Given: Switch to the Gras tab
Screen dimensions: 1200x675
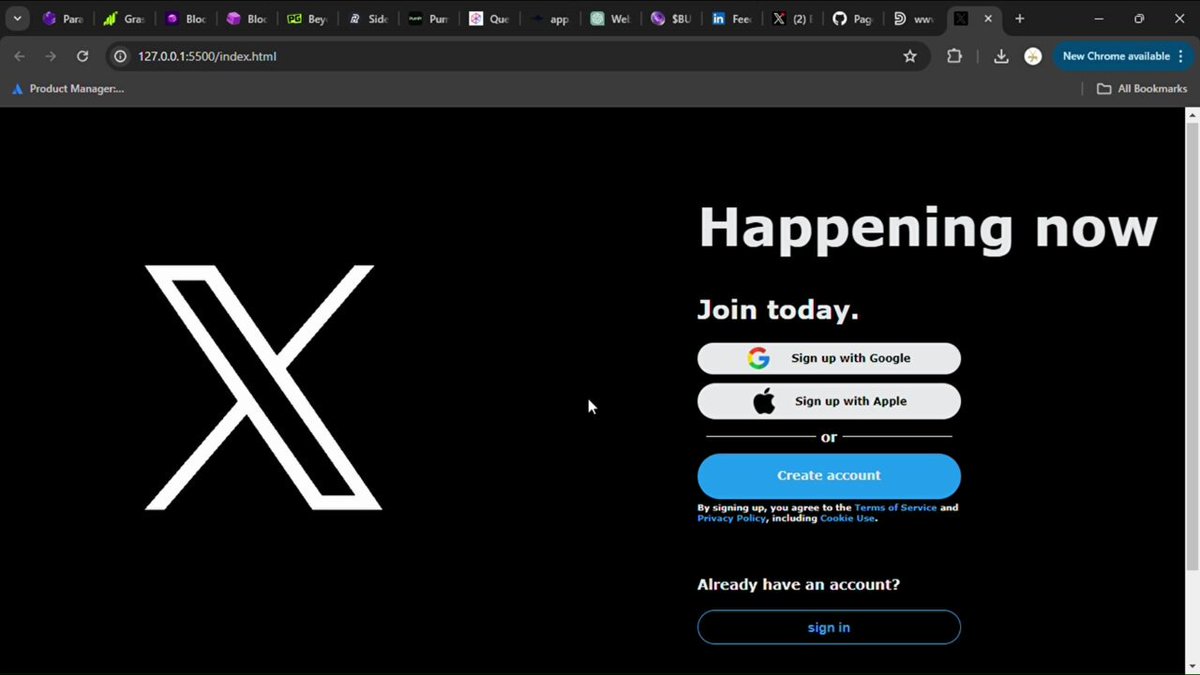Looking at the screenshot, I should click(x=124, y=18).
